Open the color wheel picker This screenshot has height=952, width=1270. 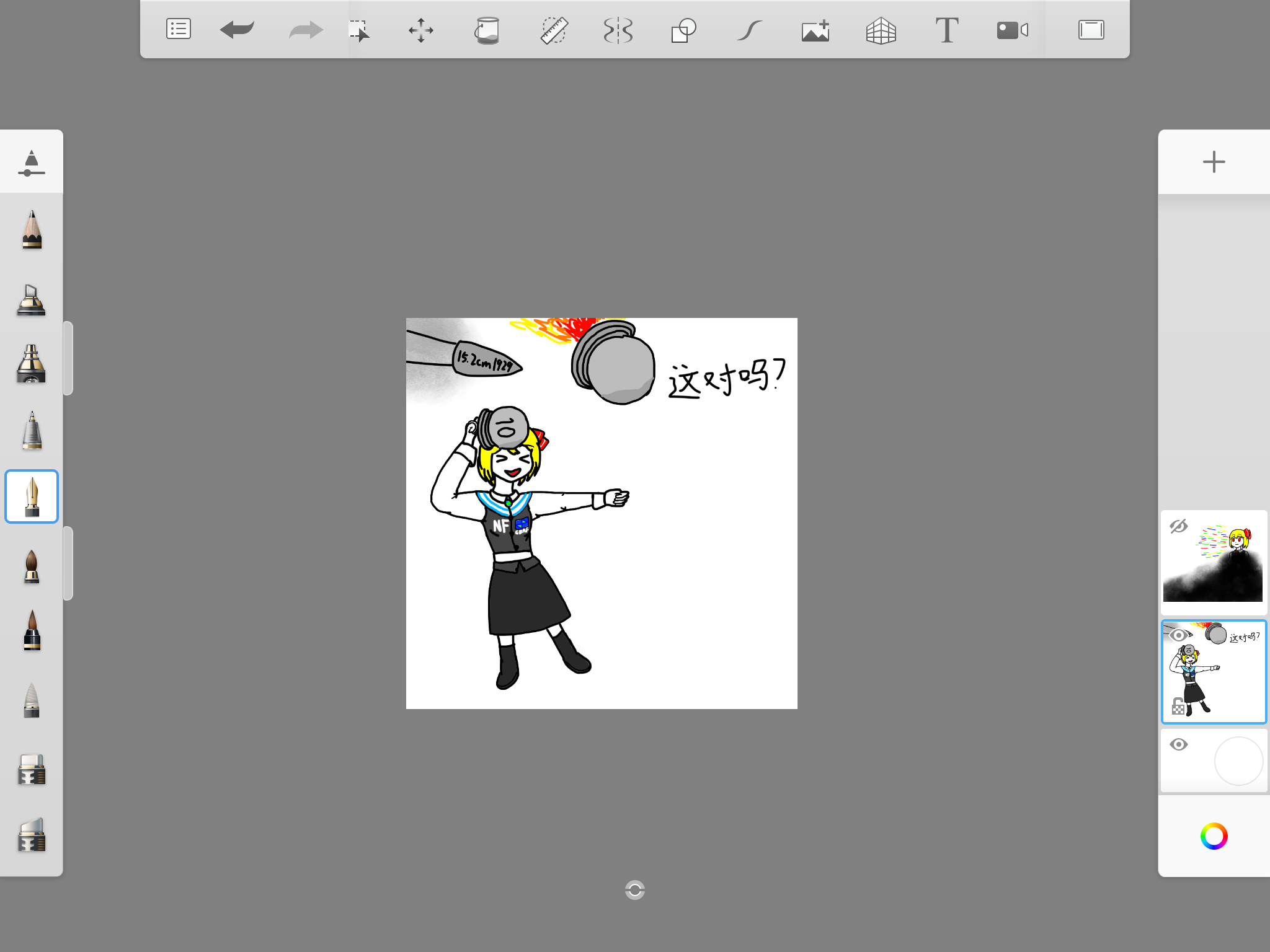pyautogui.click(x=1214, y=836)
